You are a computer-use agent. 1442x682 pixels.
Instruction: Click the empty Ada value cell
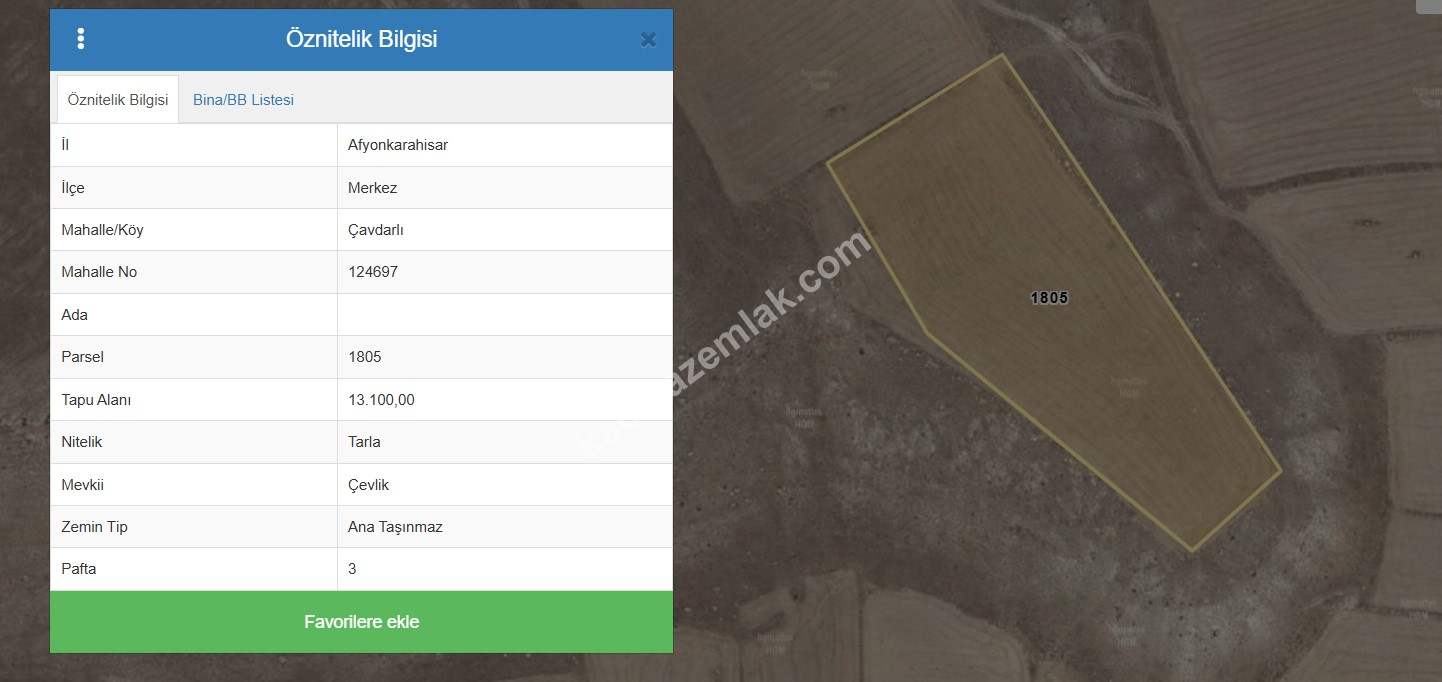point(505,315)
